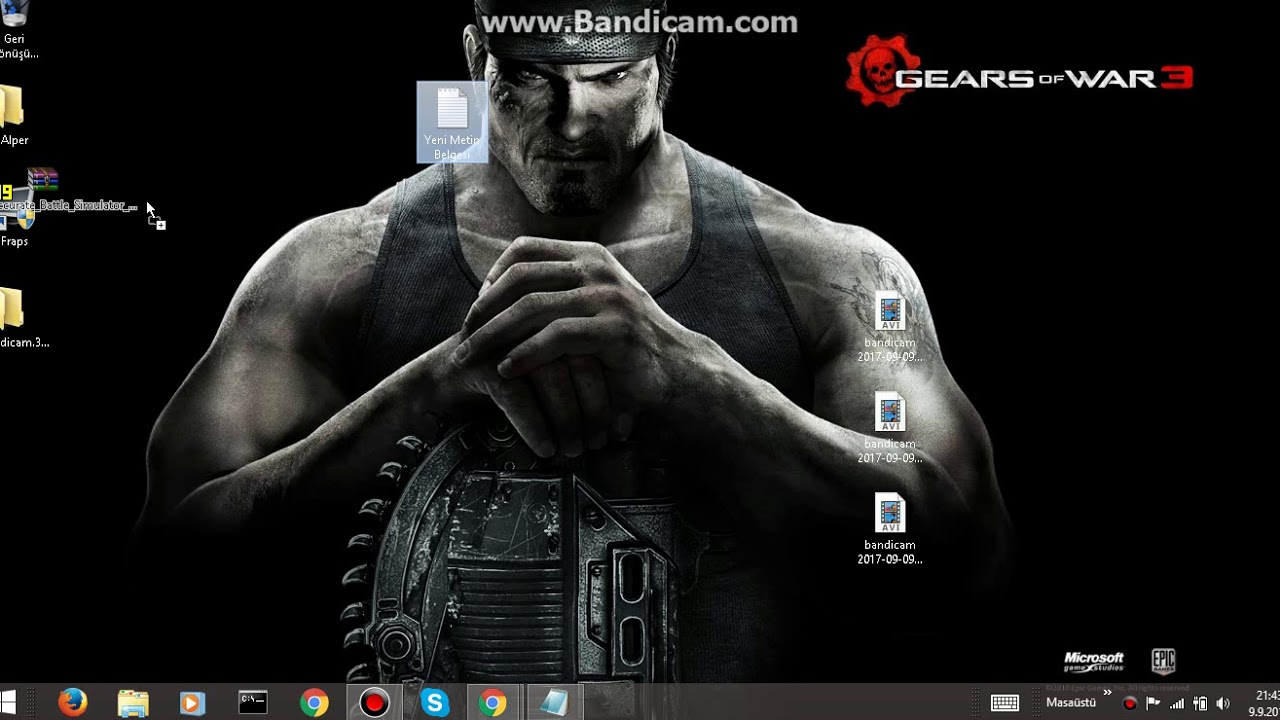
Task: Click the Bandicam recording tray icon
Action: [x=1130, y=704]
